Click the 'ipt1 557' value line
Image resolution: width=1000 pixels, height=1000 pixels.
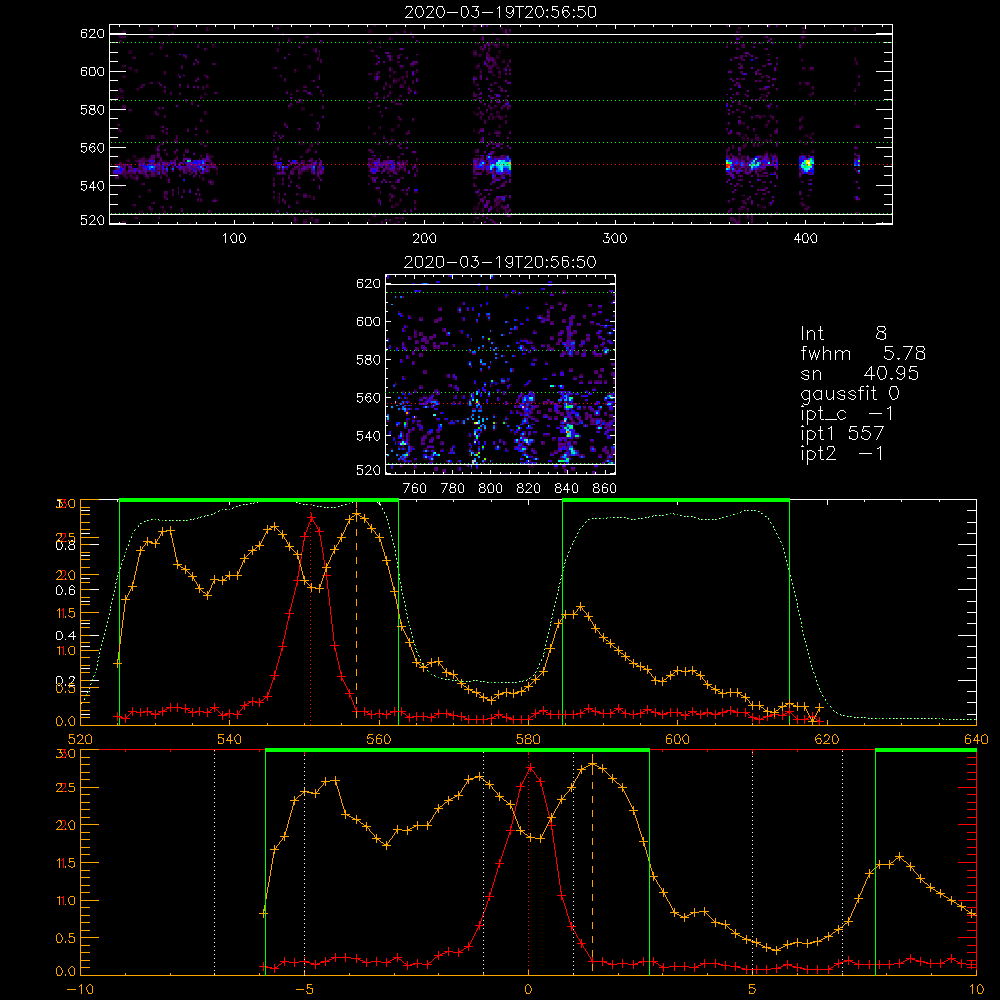coord(842,434)
